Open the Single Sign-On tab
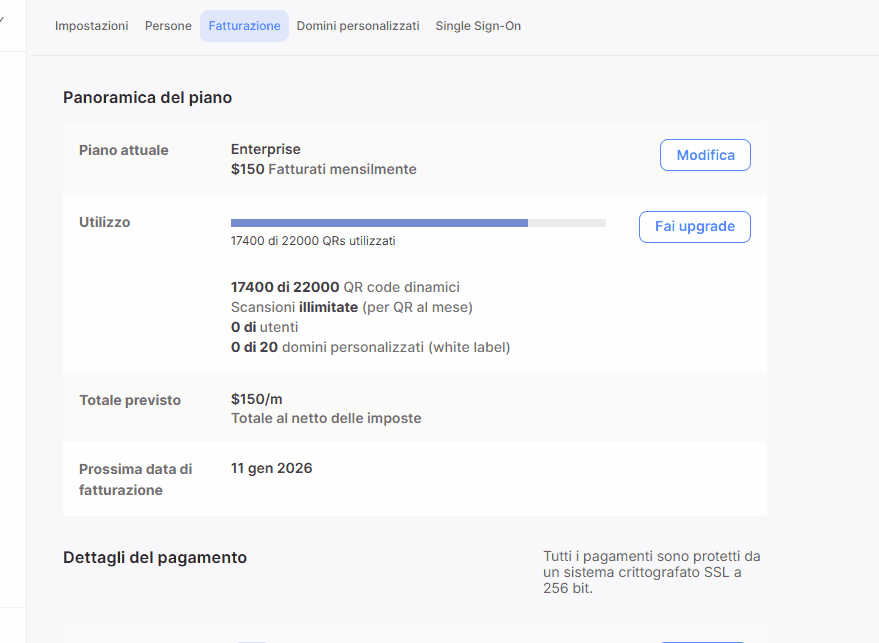 [x=478, y=26]
